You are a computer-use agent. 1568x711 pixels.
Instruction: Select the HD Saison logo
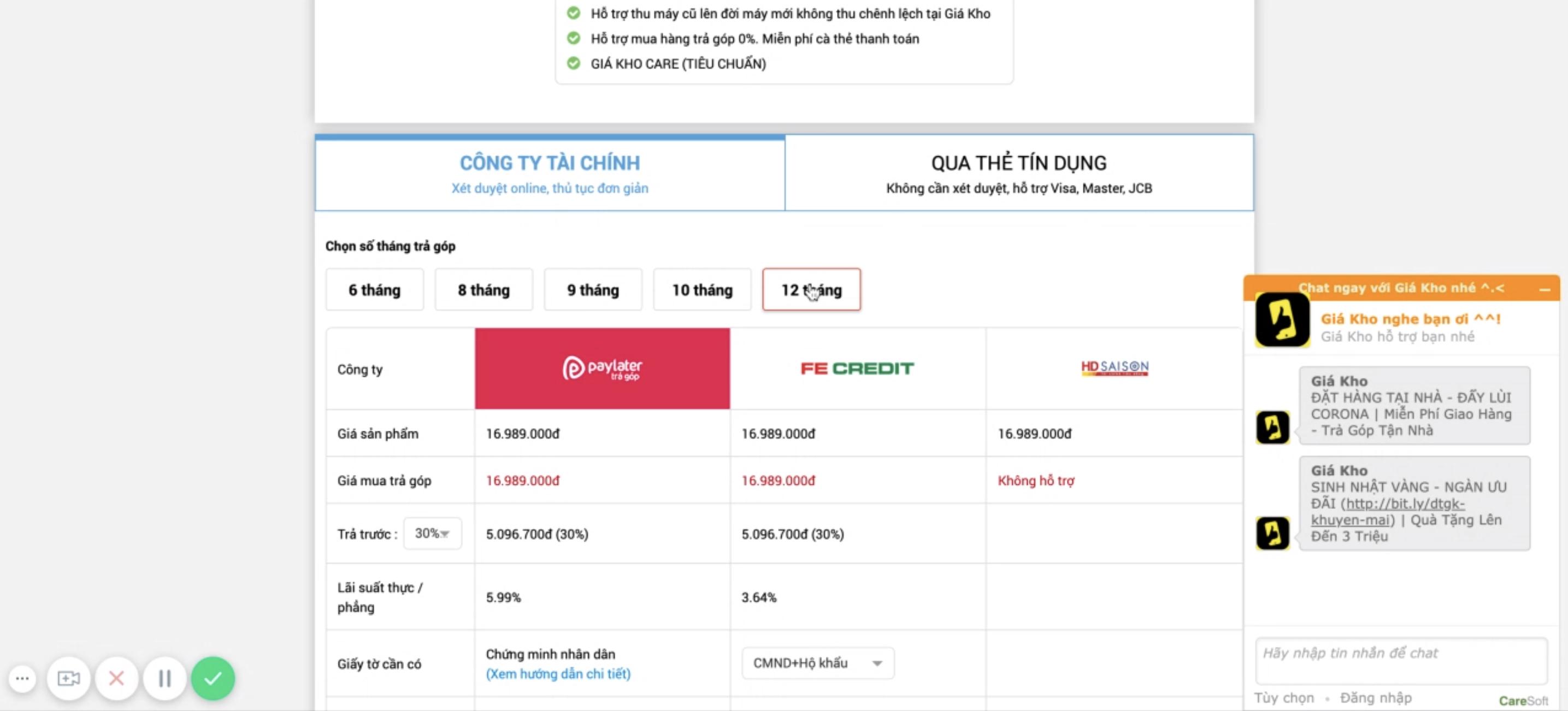click(1114, 368)
